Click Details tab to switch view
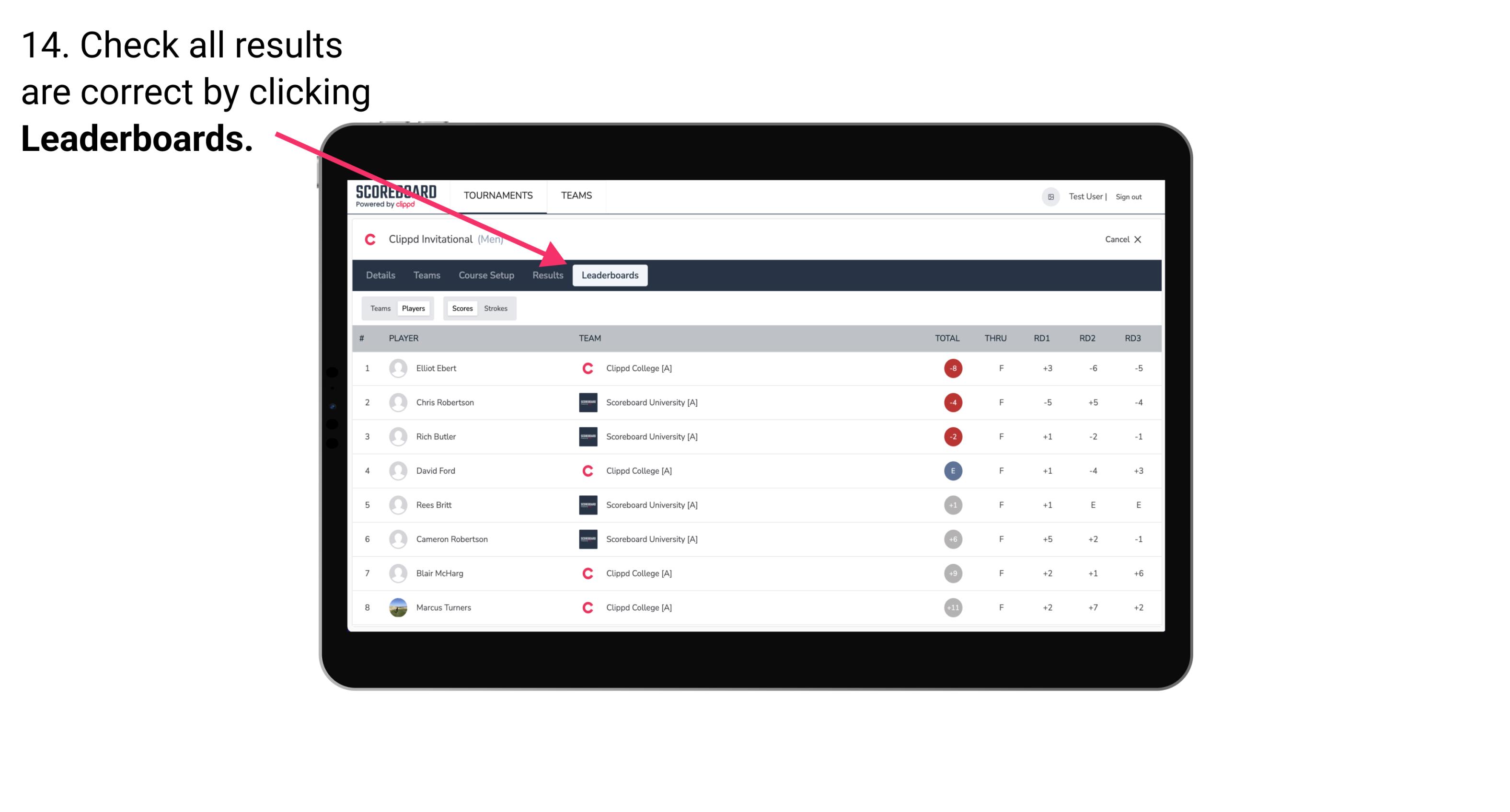Viewport: 1510px width, 812px height. pyautogui.click(x=381, y=275)
